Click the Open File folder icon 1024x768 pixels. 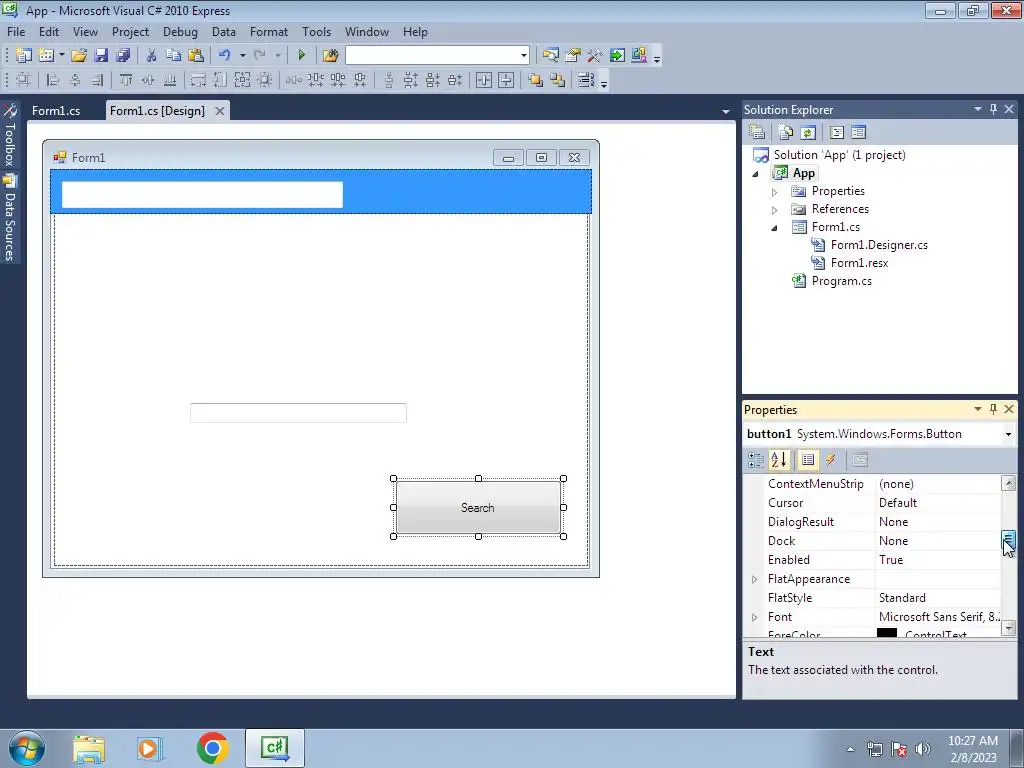[x=79, y=56]
